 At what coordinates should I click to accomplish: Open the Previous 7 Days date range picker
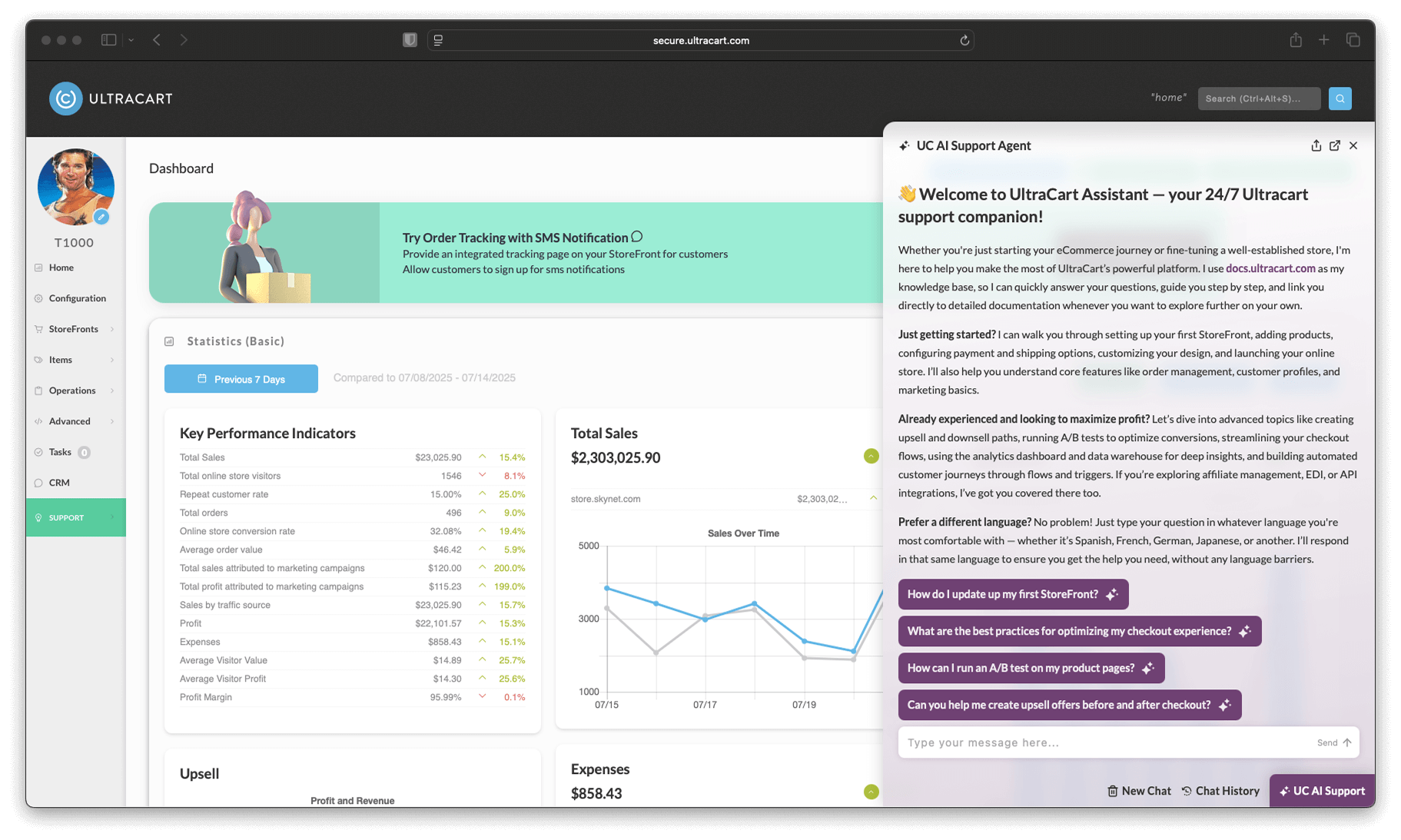tap(241, 379)
